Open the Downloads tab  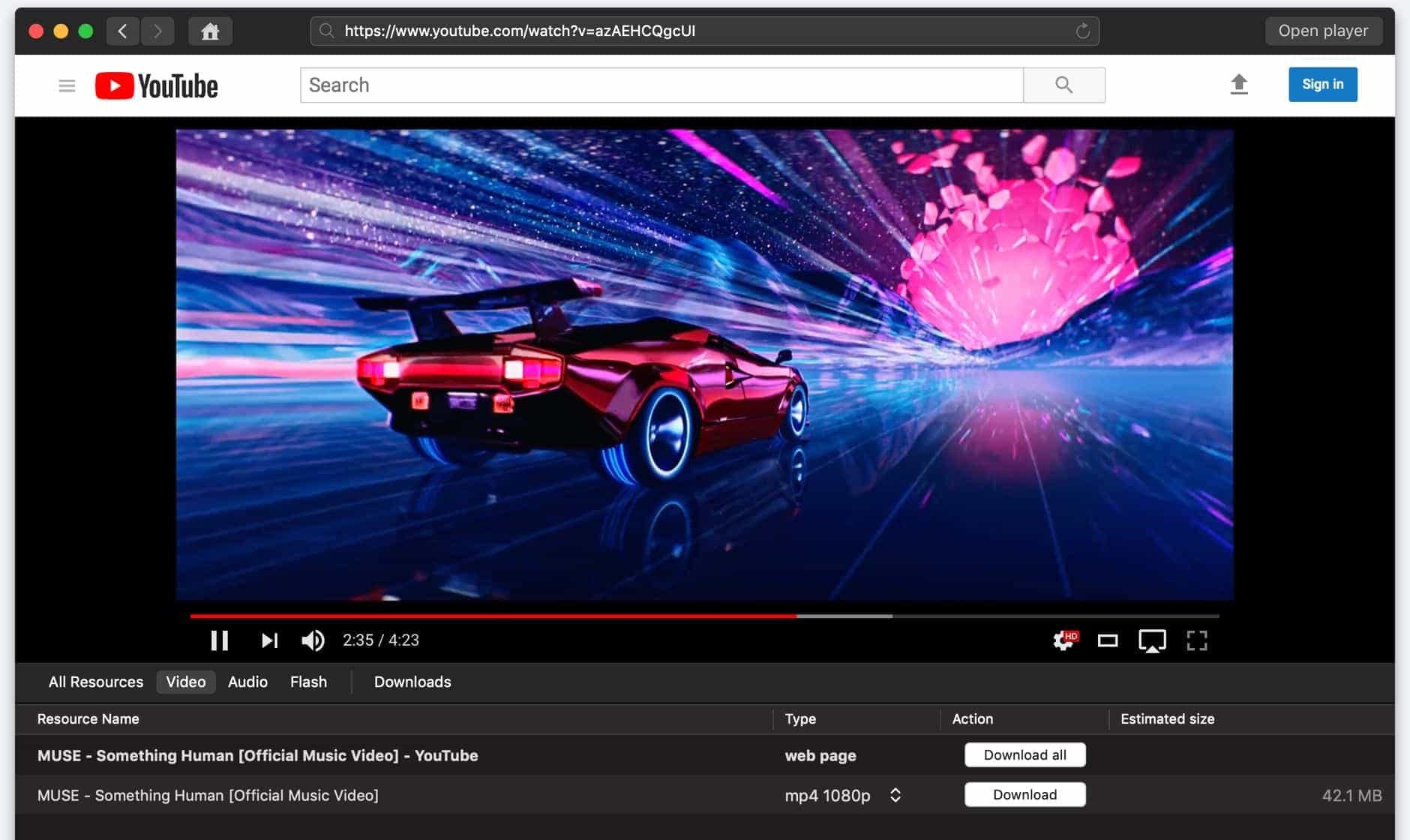[x=412, y=682]
